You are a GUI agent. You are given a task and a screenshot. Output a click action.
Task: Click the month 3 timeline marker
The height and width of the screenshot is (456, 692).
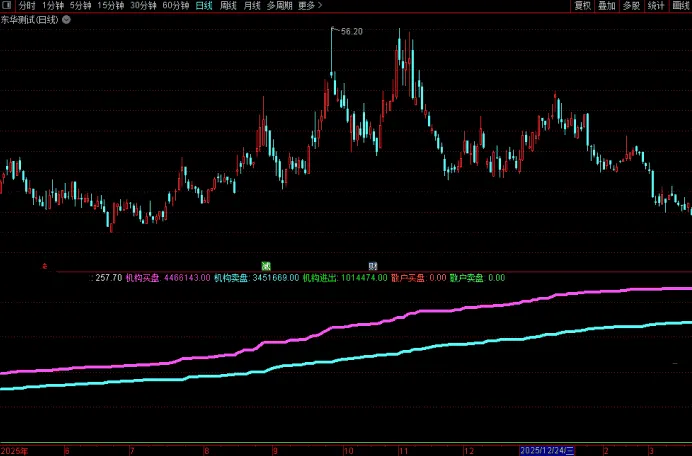(x=651, y=451)
